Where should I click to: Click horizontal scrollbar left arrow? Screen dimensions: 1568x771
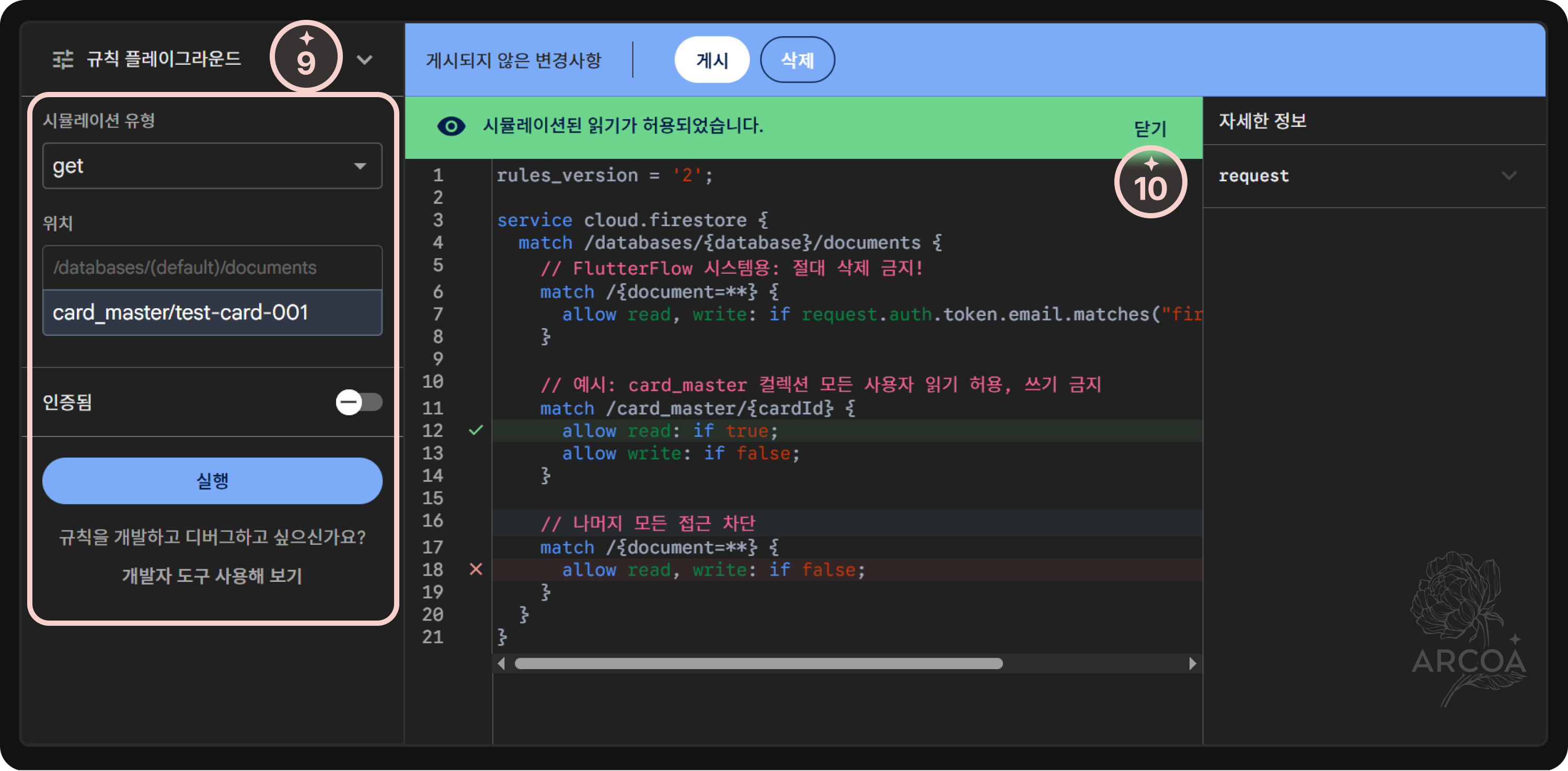[x=501, y=663]
